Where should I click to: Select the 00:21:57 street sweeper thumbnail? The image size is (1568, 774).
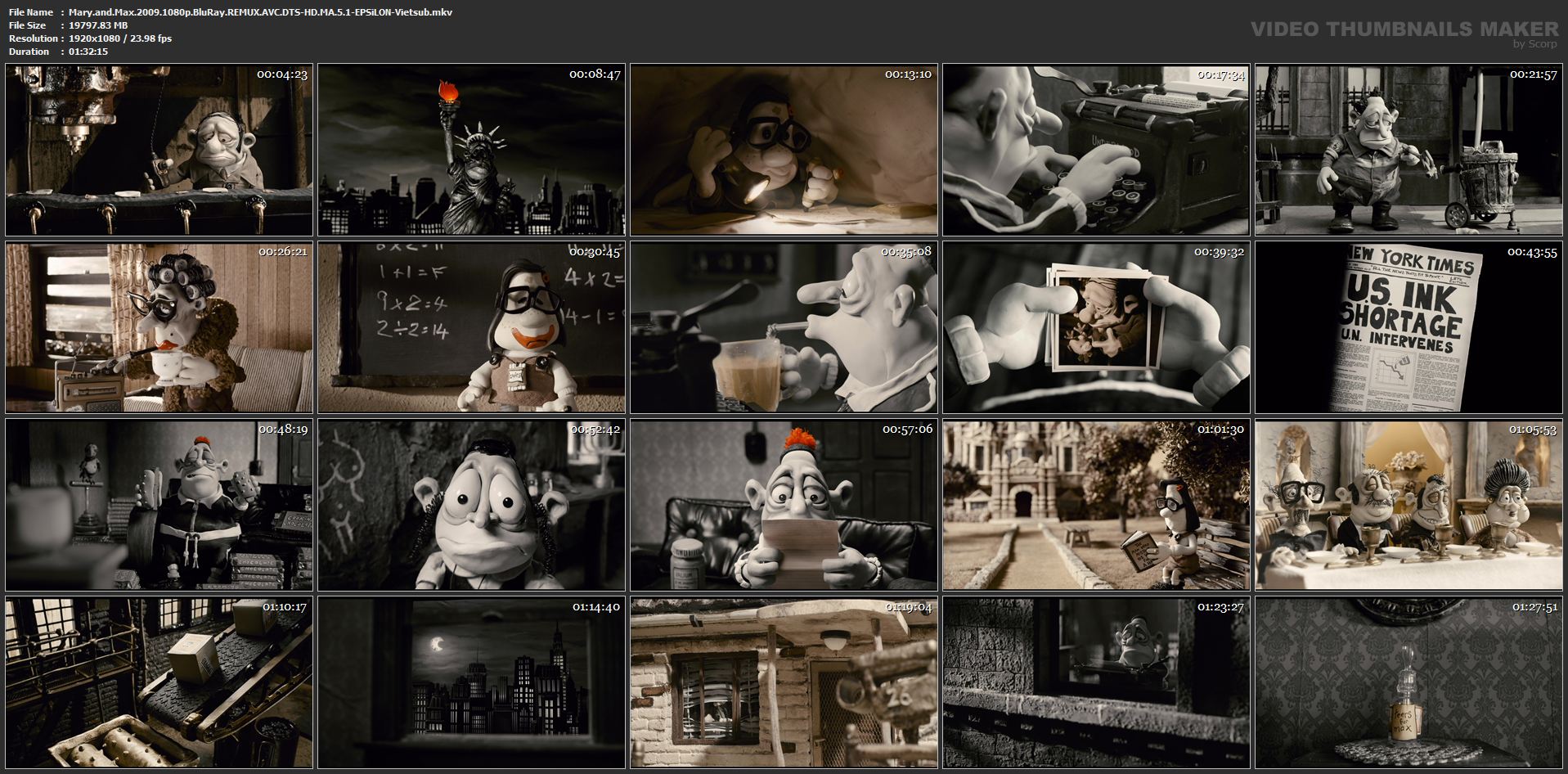[x=1409, y=151]
